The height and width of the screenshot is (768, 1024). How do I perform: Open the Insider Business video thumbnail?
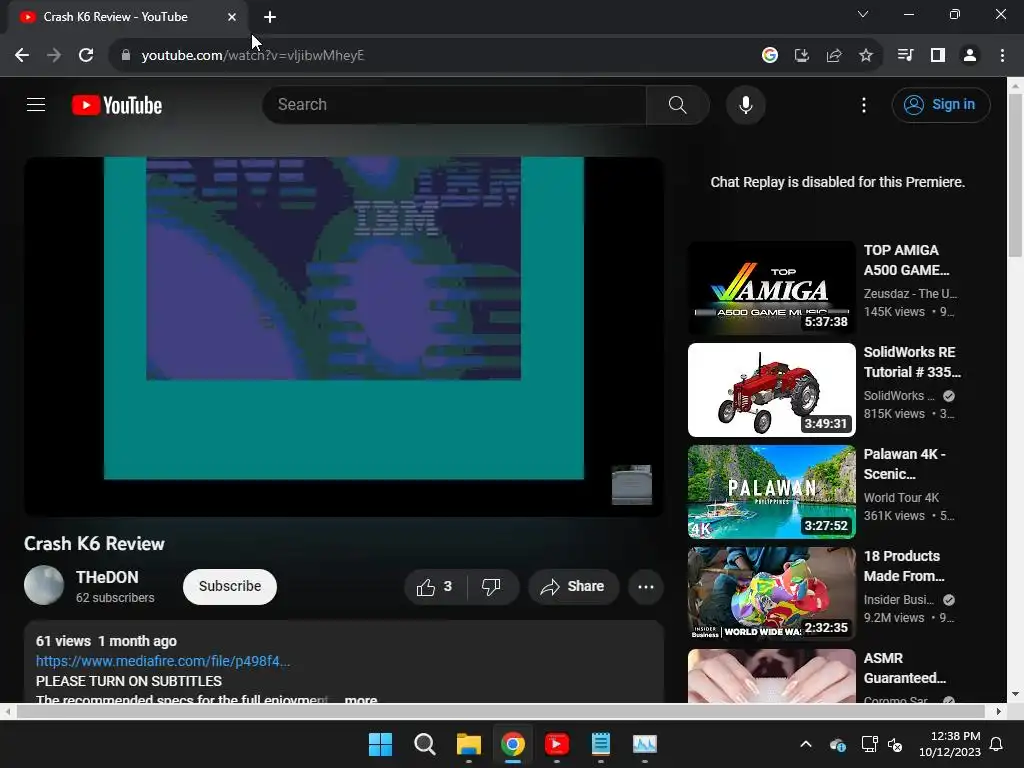[771, 594]
